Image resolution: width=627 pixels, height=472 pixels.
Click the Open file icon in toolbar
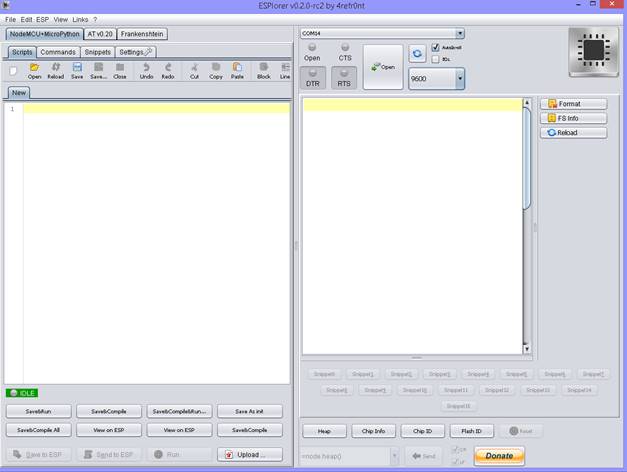(x=34, y=68)
